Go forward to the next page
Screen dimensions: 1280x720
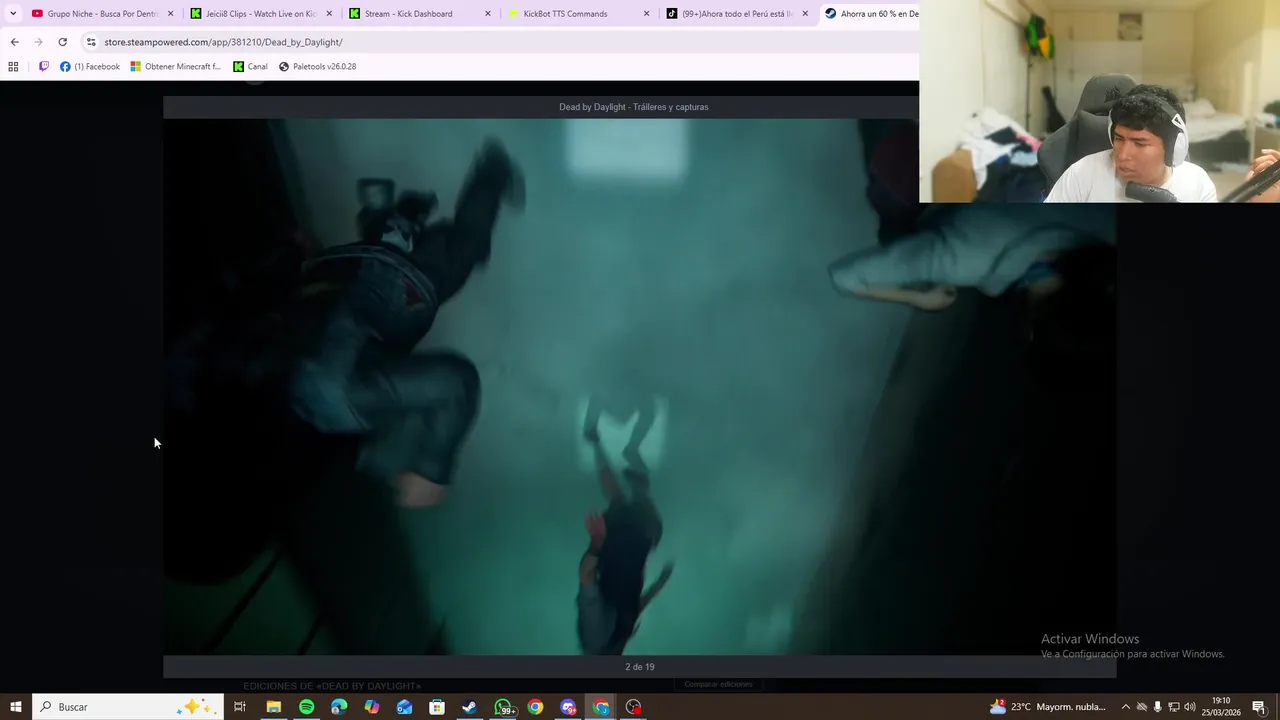point(38,42)
